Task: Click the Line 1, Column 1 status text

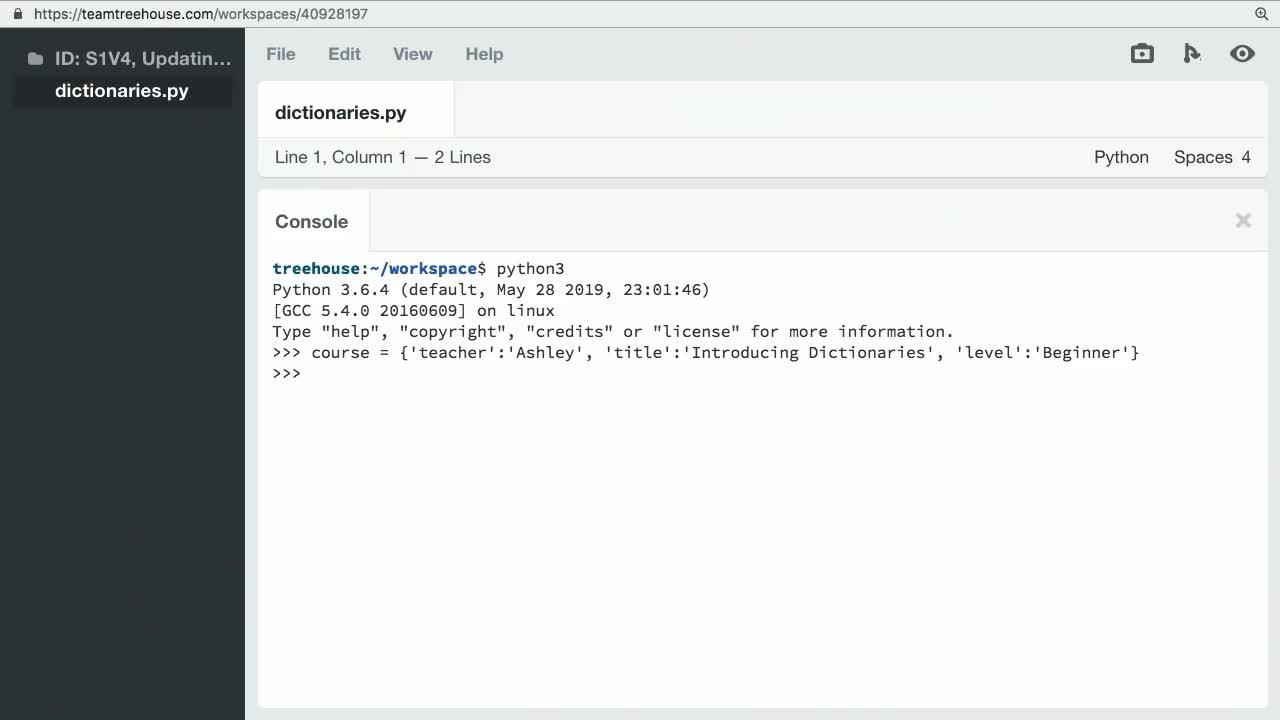Action: coord(383,157)
